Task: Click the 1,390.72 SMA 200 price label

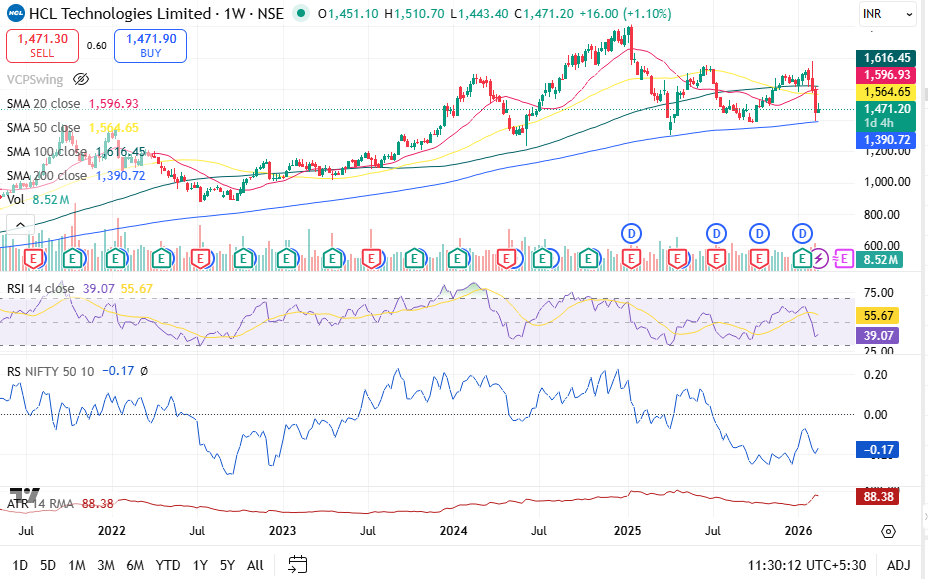Action: (x=886, y=140)
